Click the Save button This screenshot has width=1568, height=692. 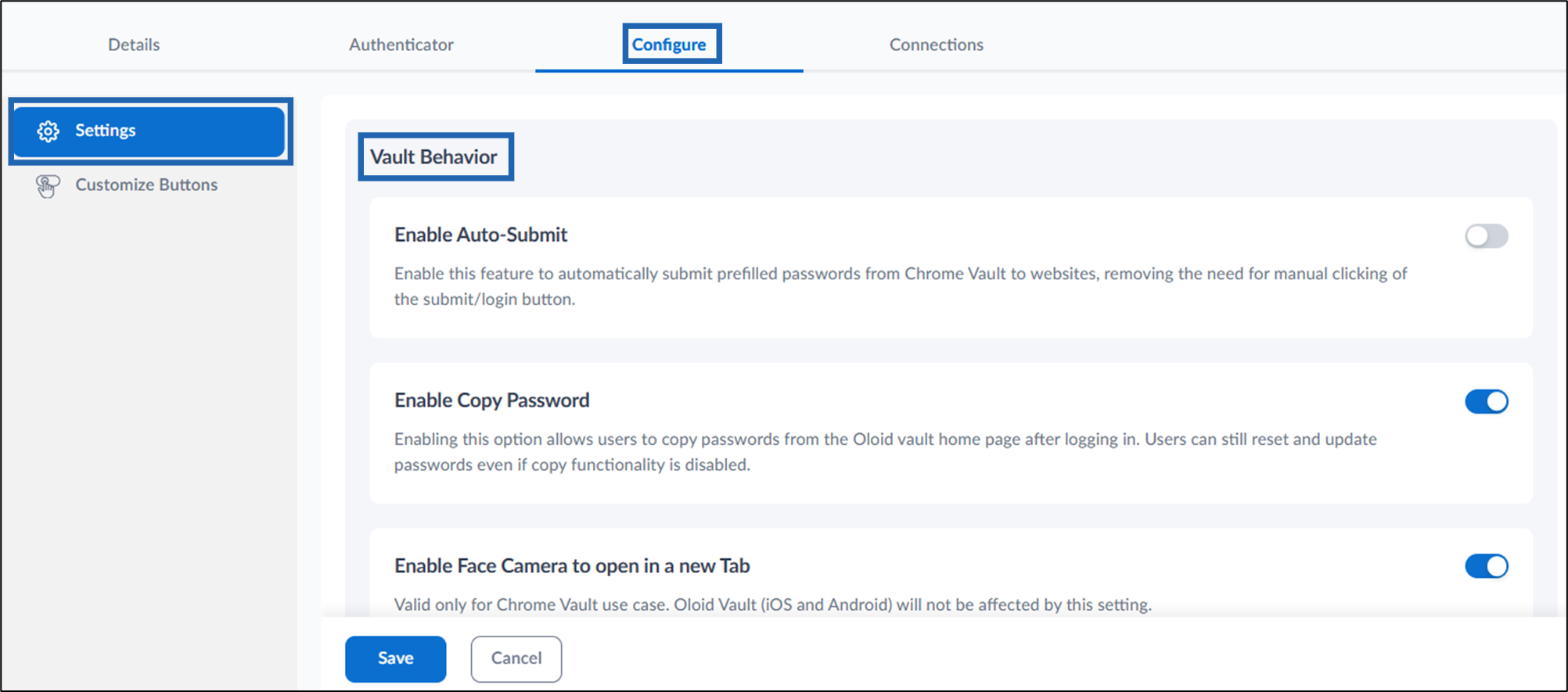click(x=396, y=658)
